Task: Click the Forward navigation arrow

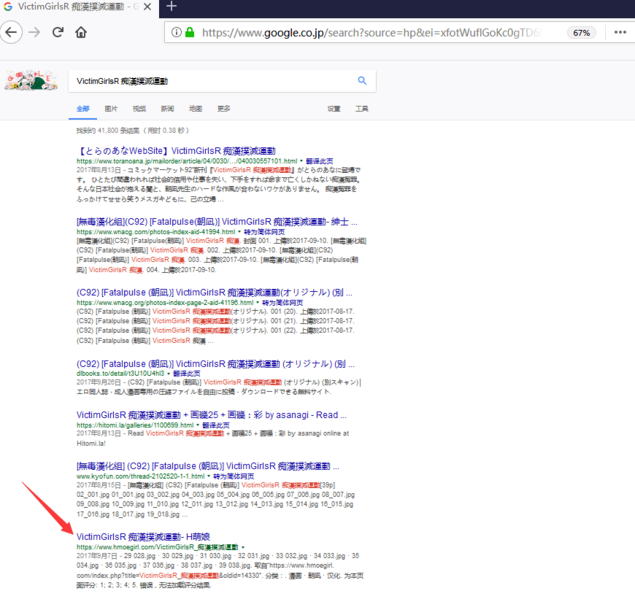Action: [x=35, y=32]
